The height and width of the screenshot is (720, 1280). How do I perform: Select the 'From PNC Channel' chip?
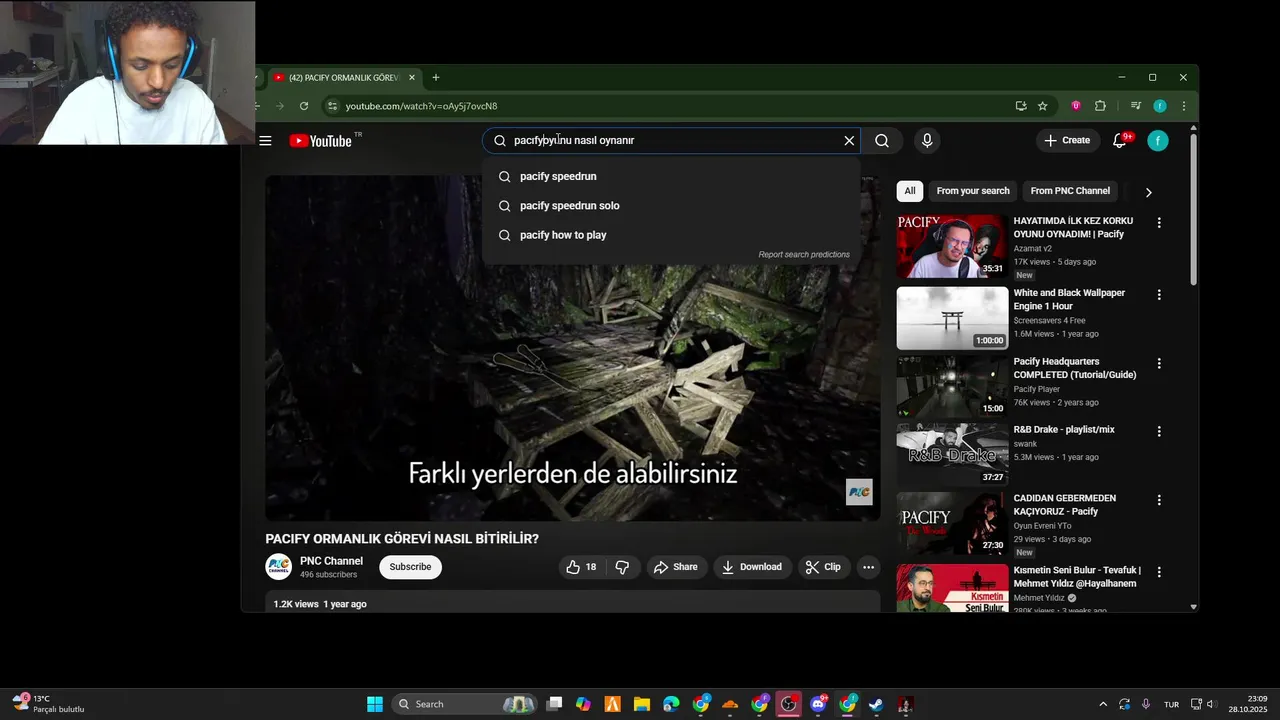[1070, 191]
